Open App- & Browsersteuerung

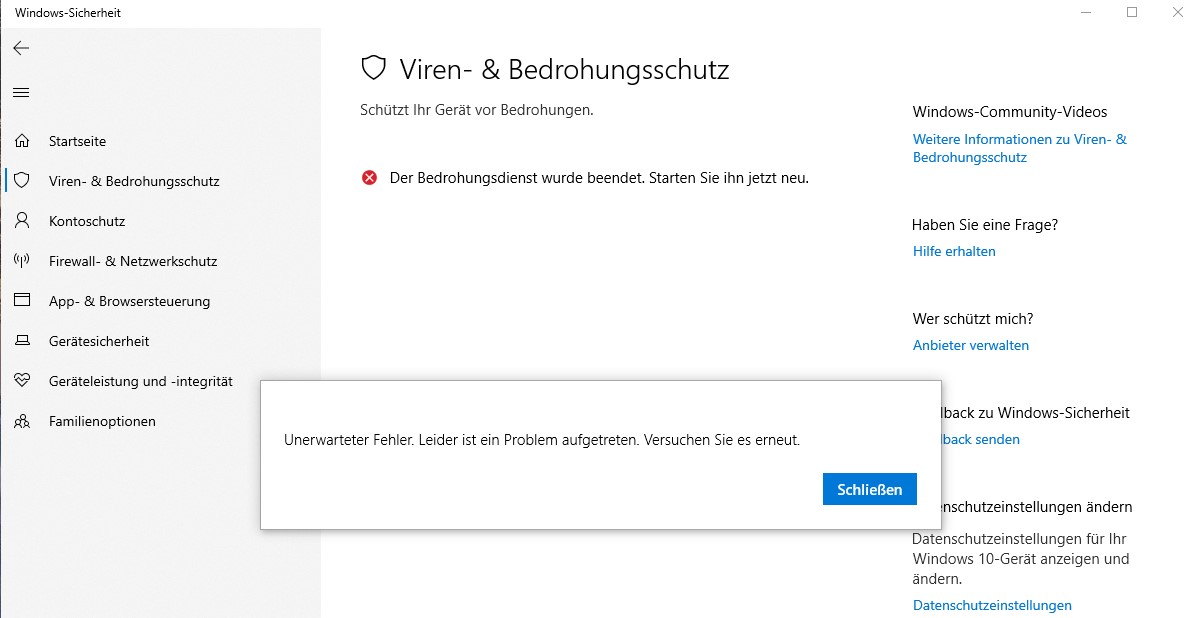tap(130, 302)
